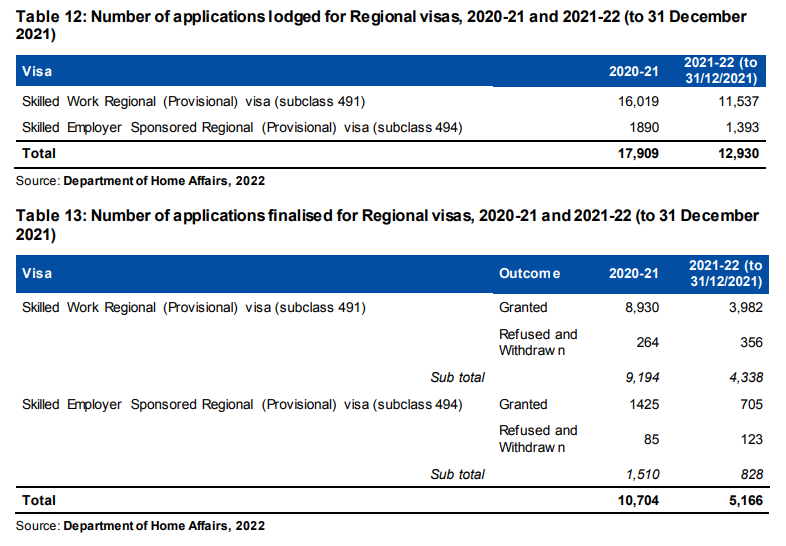Click the 828 sub total value

pos(749,474)
